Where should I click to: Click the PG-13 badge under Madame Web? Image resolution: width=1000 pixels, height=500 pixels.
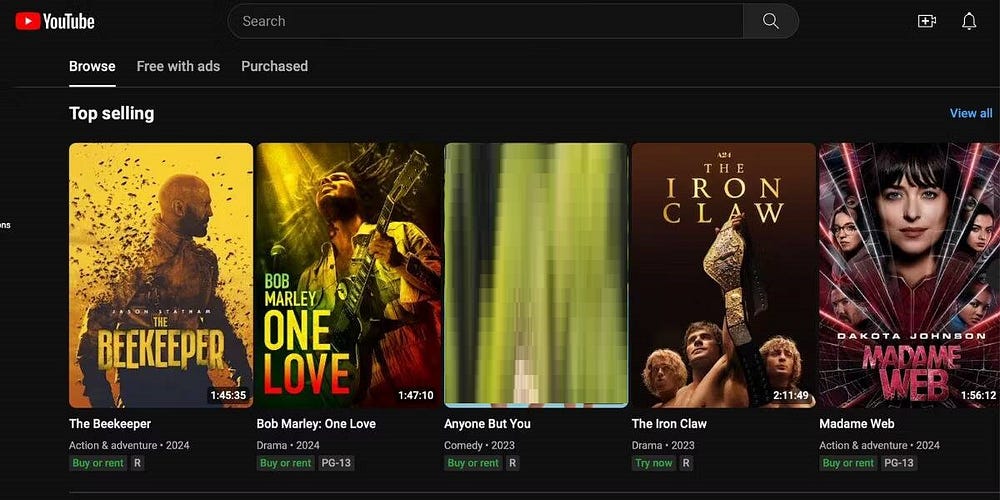pyautogui.click(x=899, y=463)
